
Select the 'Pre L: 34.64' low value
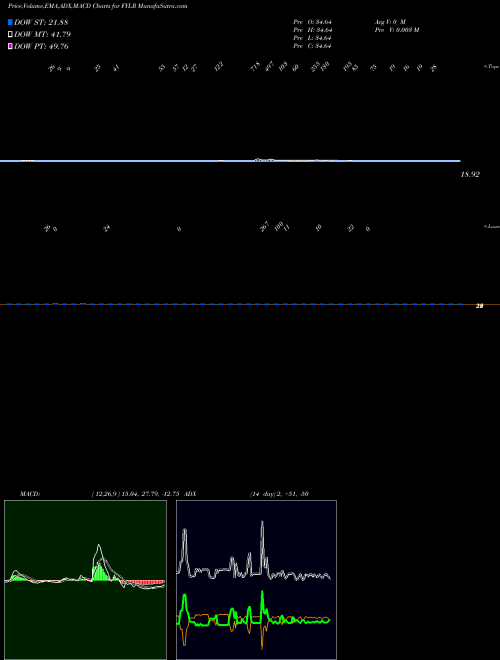coord(313,38)
